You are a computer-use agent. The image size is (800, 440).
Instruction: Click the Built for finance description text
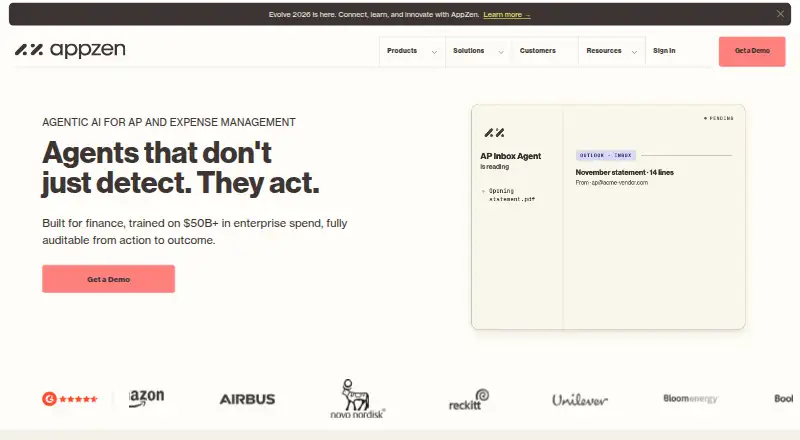[x=195, y=231]
